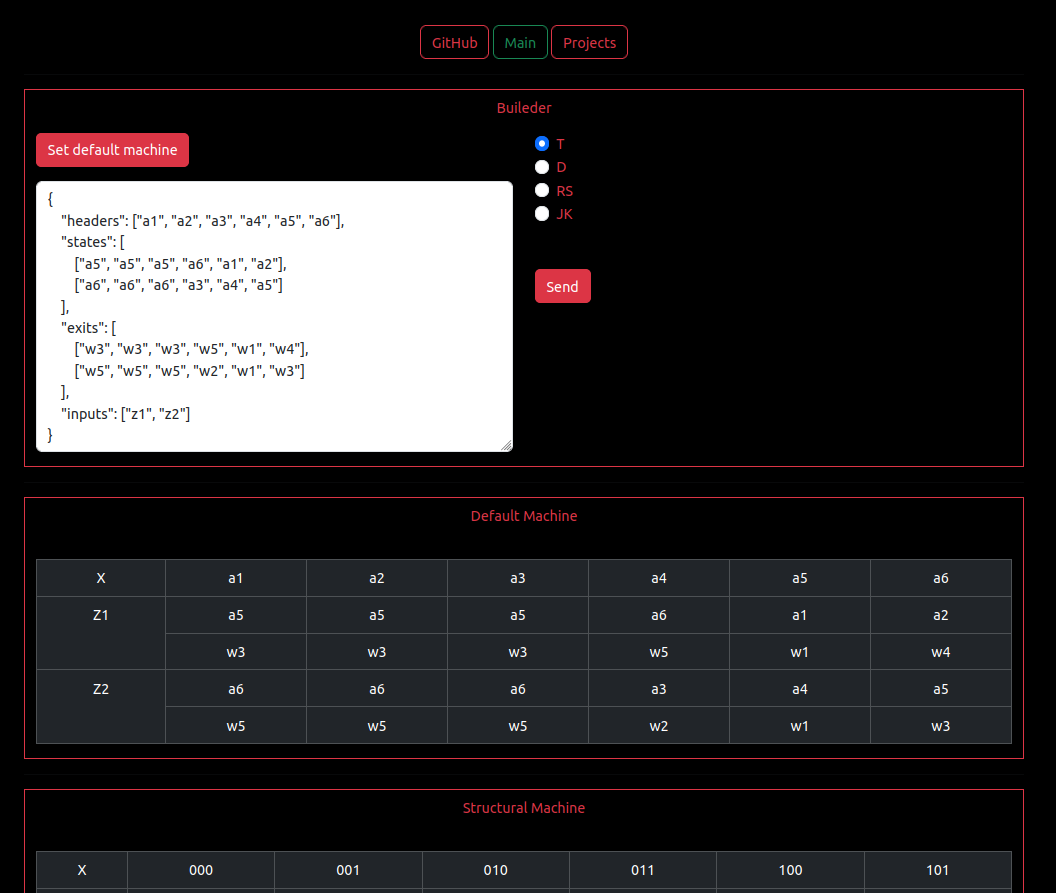Viewport: 1056px width, 893px height.
Task: Select the a4 column header in Default Machine
Action: tap(659, 578)
